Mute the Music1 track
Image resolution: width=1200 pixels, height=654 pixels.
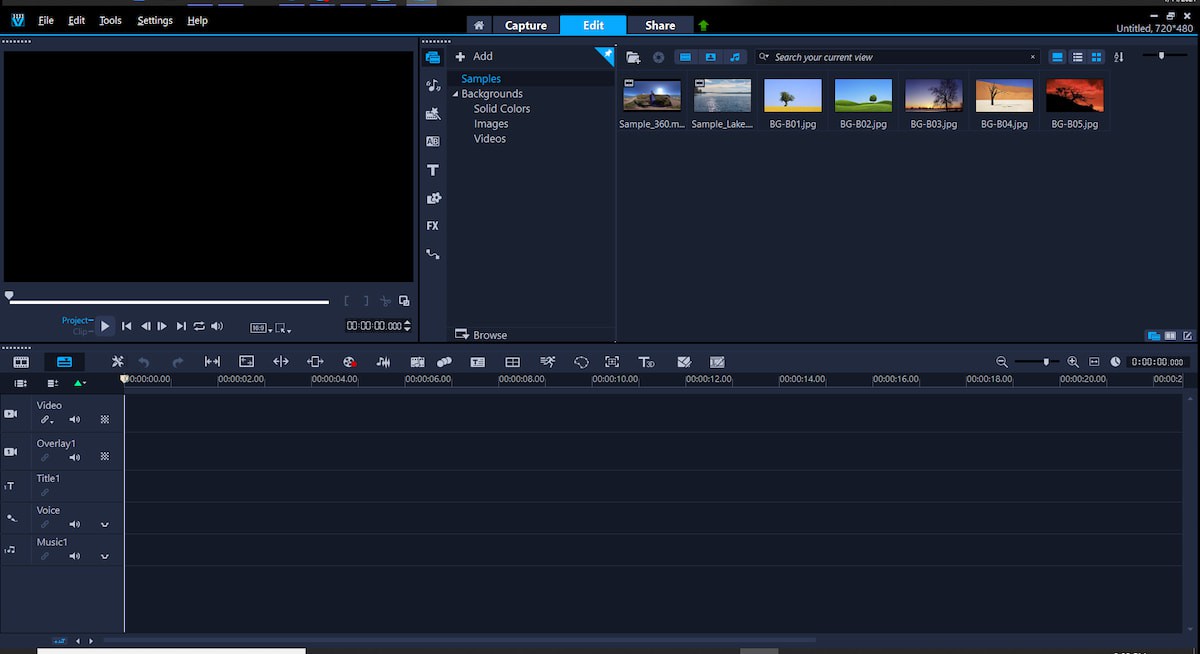tap(74, 555)
